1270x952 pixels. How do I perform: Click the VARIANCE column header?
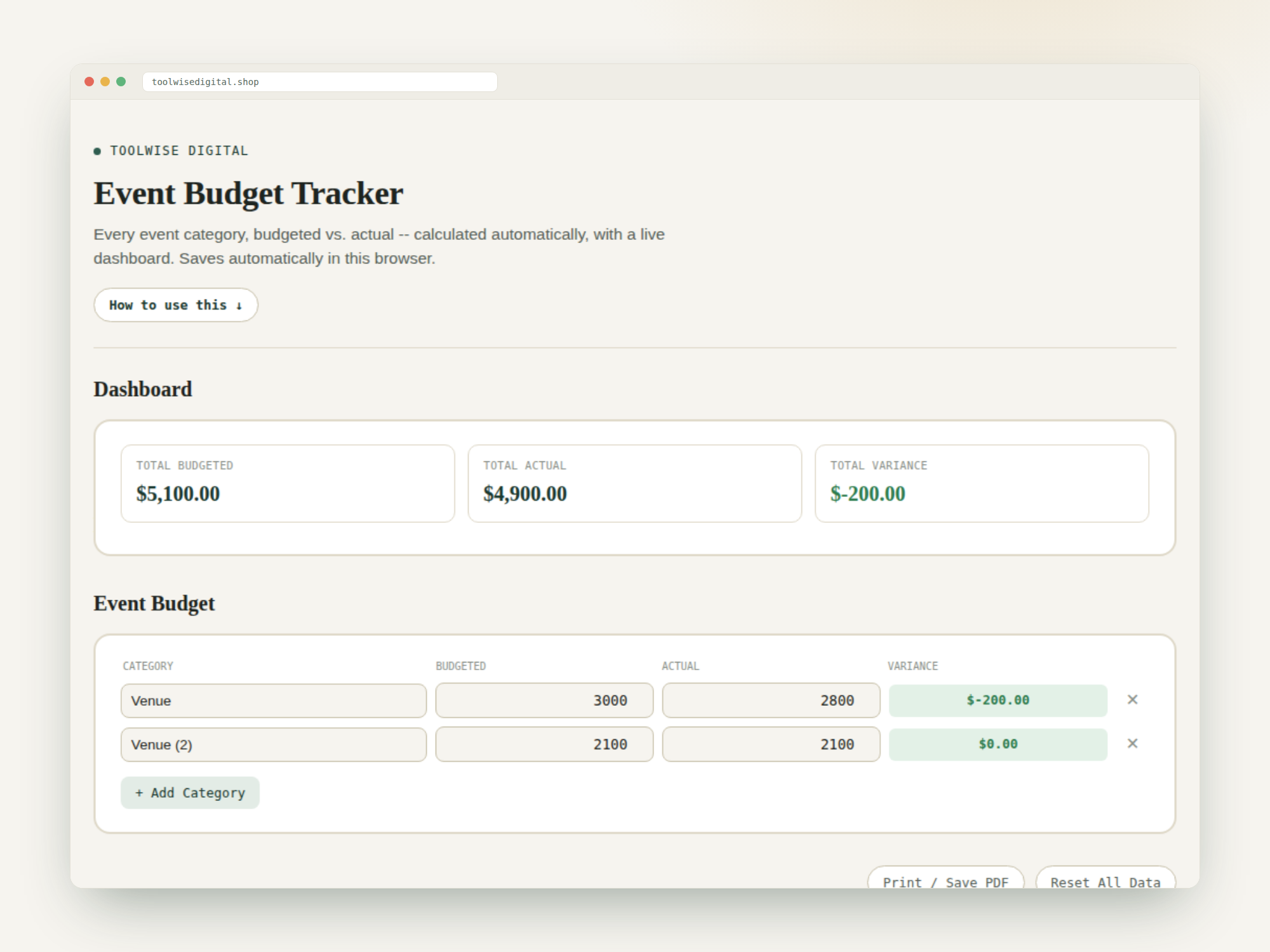pos(912,666)
